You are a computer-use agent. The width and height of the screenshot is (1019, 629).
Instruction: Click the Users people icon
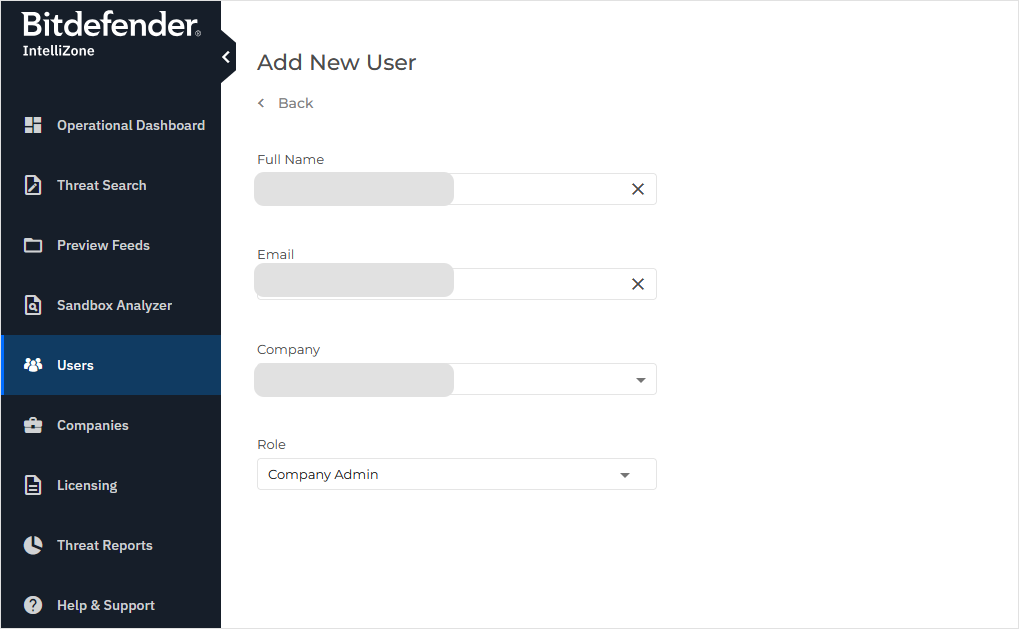click(33, 365)
